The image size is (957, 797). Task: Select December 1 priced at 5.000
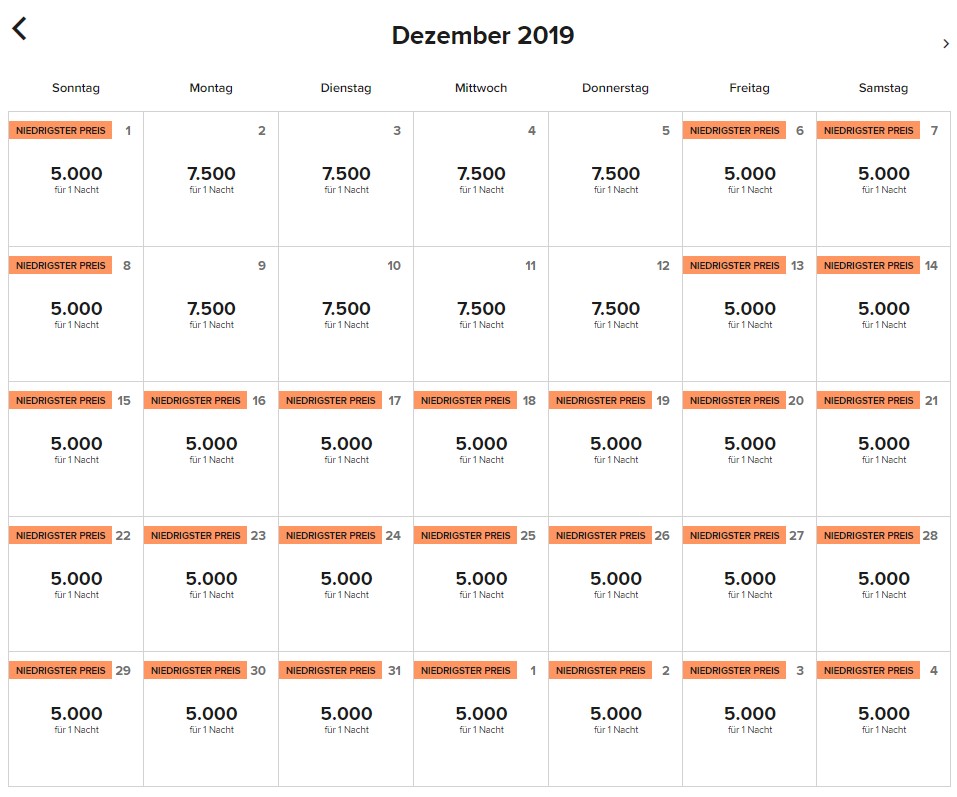(x=76, y=179)
